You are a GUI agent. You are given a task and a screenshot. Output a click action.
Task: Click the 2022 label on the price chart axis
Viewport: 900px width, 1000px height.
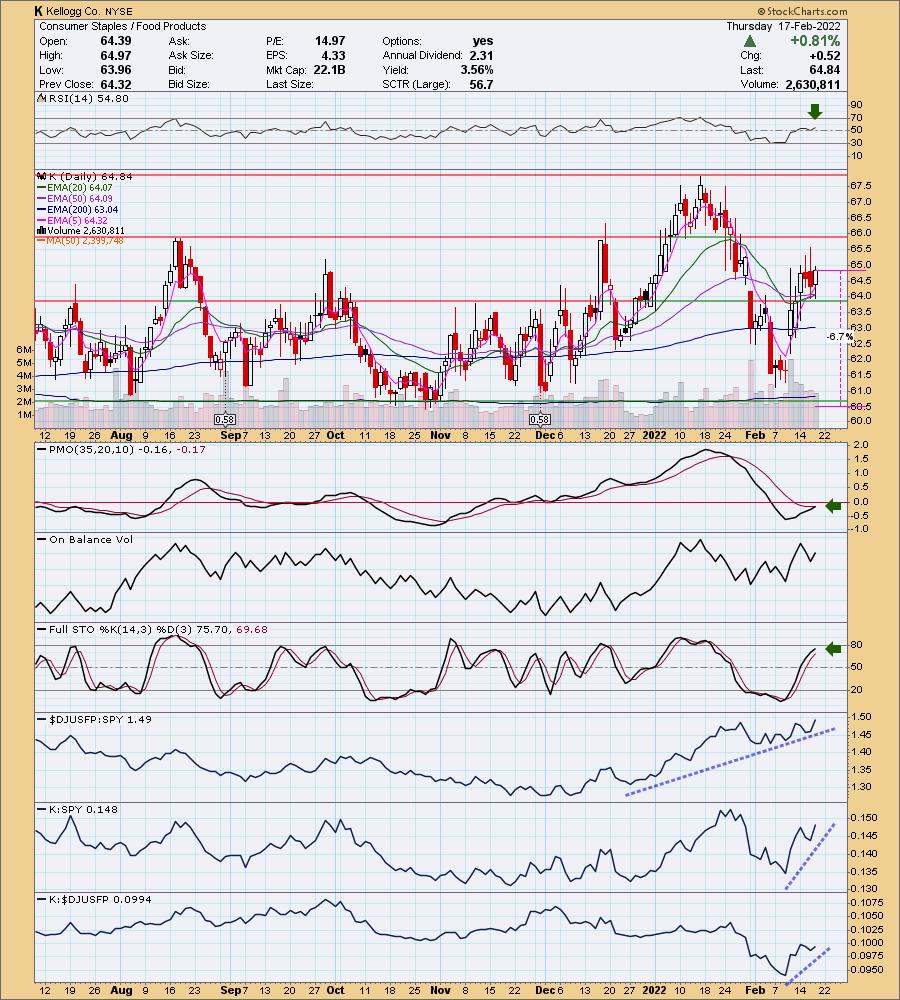[654, 435]
